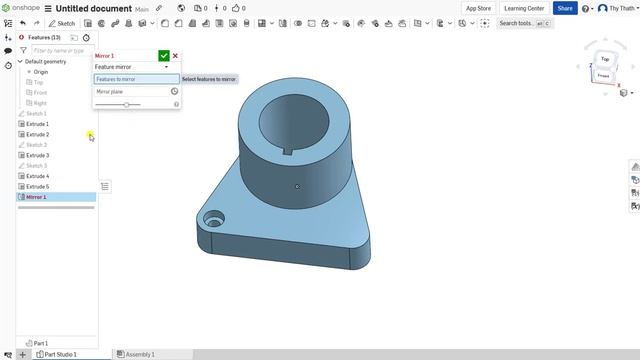
Task: Select Part 1 in the parts list
Action: click(40, 344)
